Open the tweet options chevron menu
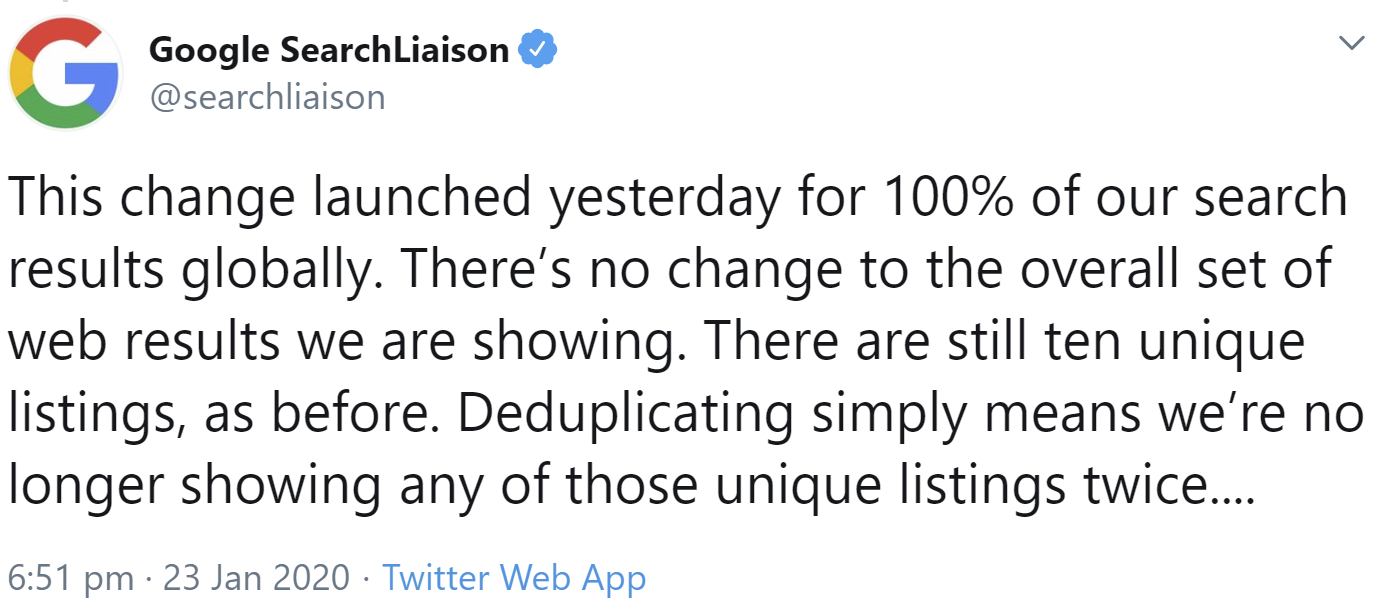The width and height of the screenshot is (1389, 609). point(1351,43)
